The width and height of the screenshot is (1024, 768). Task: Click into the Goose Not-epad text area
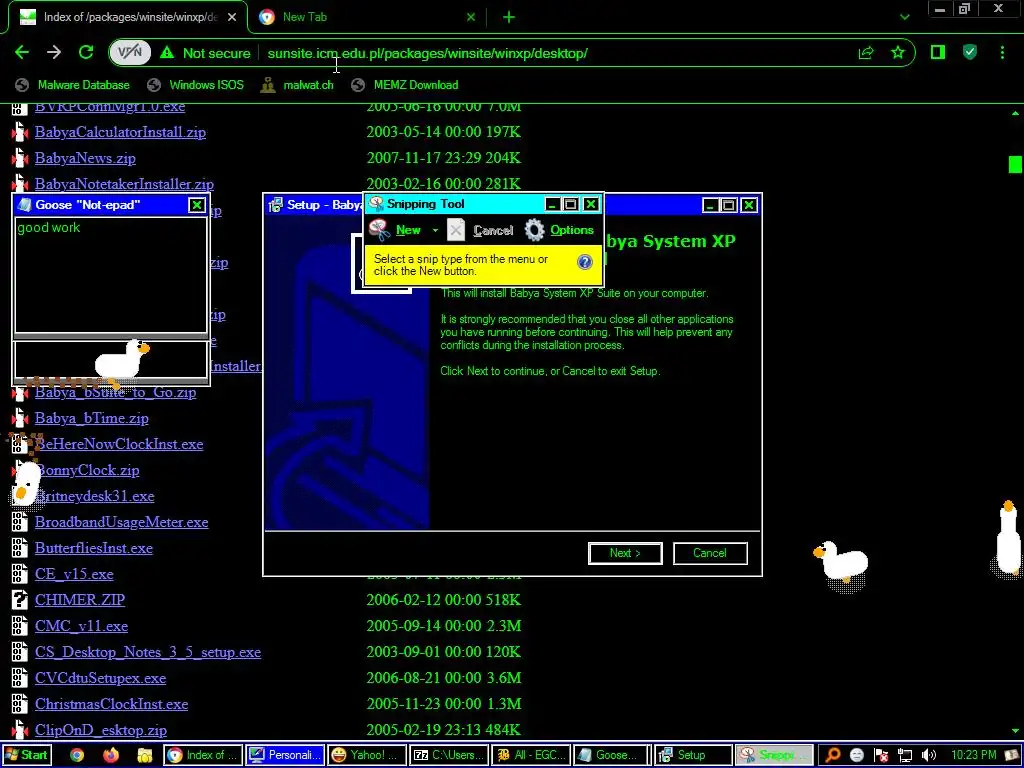[110, 274]
